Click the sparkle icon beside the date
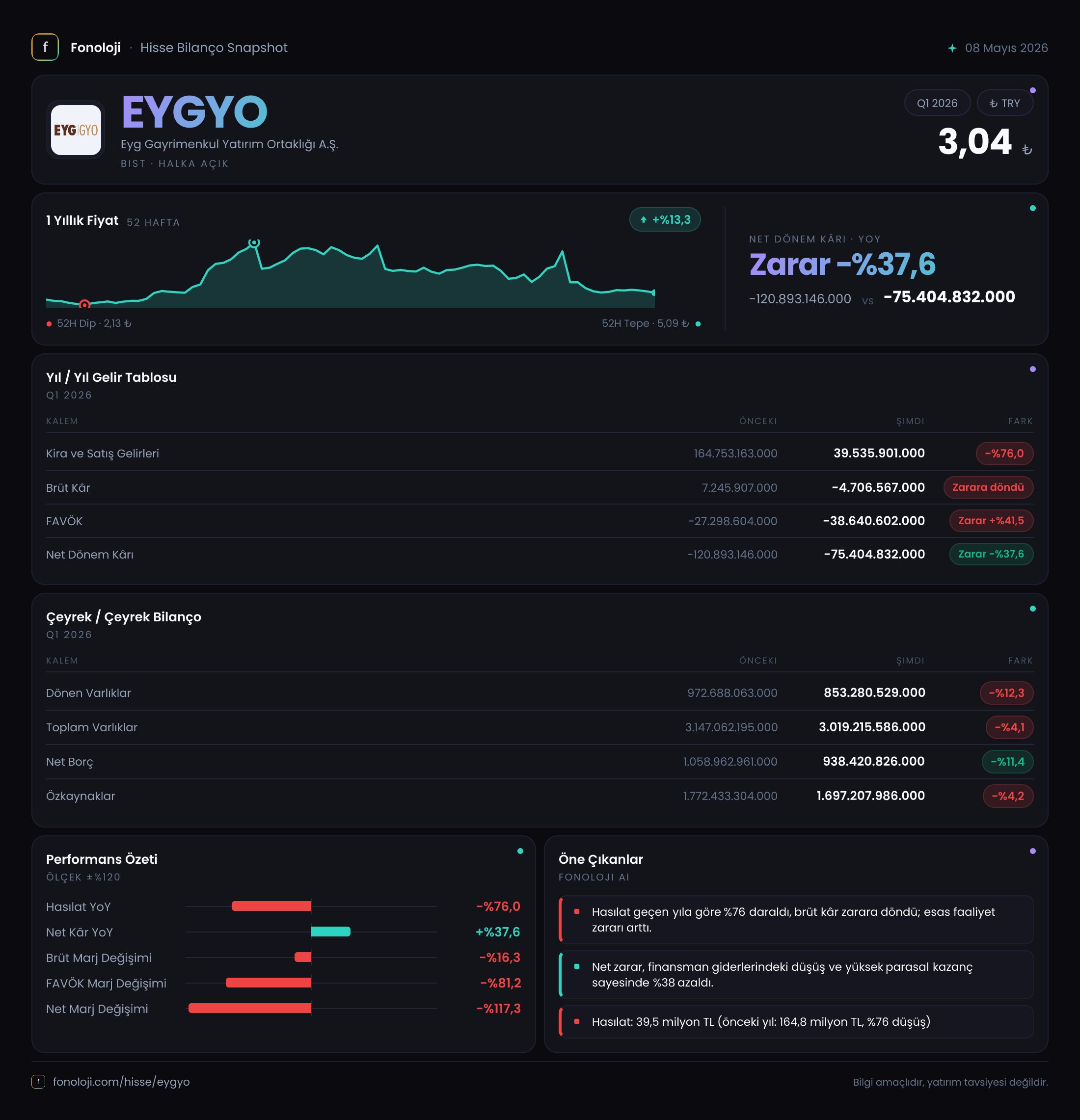This screenshot has width=1080, height=1120. (952, 48)
